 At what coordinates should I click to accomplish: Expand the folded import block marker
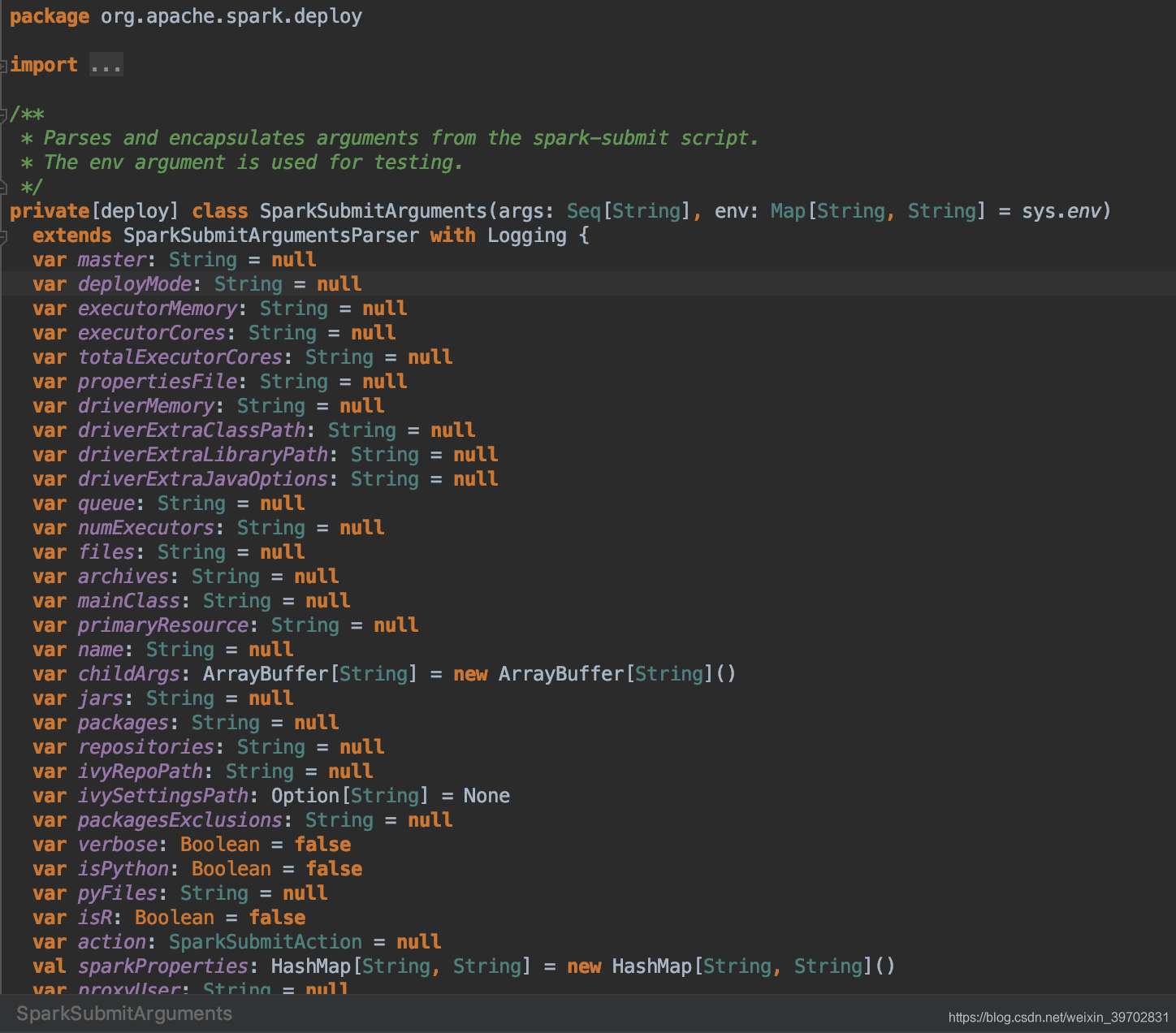point(3,66)
